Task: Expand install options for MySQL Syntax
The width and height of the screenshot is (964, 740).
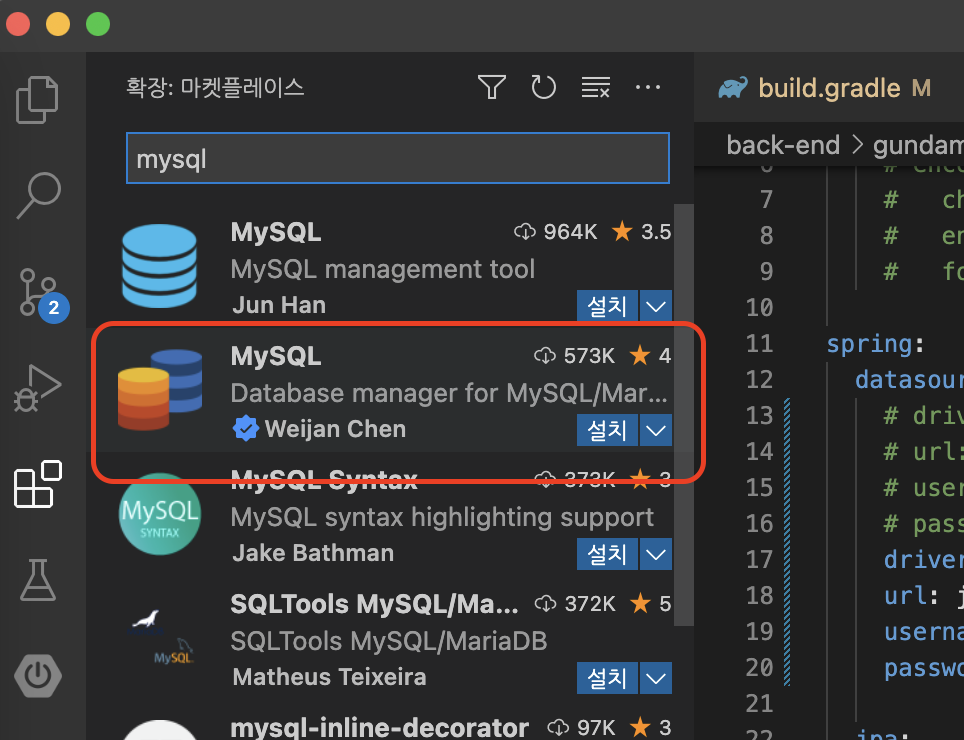Action: click(656, 554)
